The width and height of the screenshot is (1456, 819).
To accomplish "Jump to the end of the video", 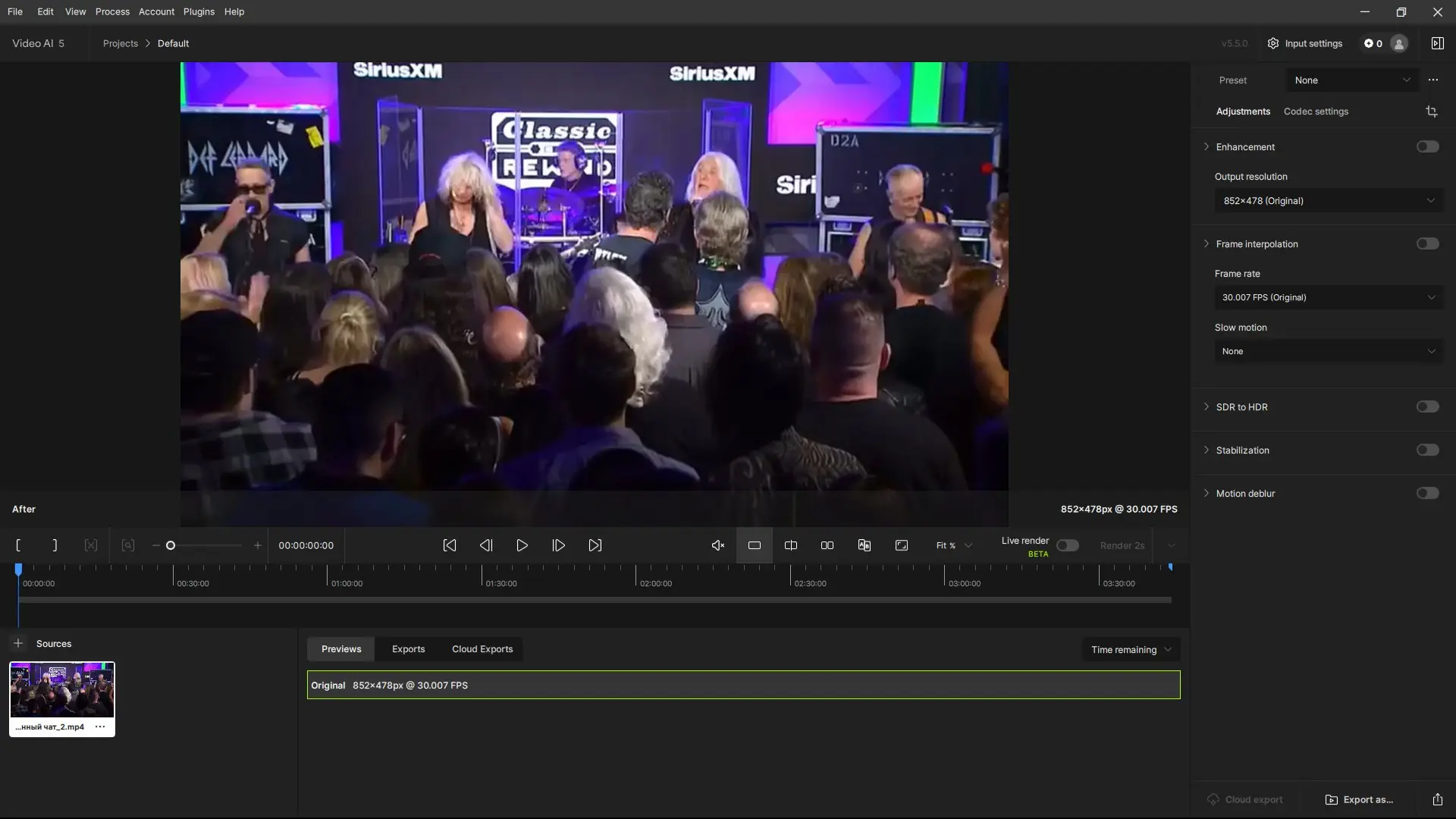I will (x=595, y=545).
